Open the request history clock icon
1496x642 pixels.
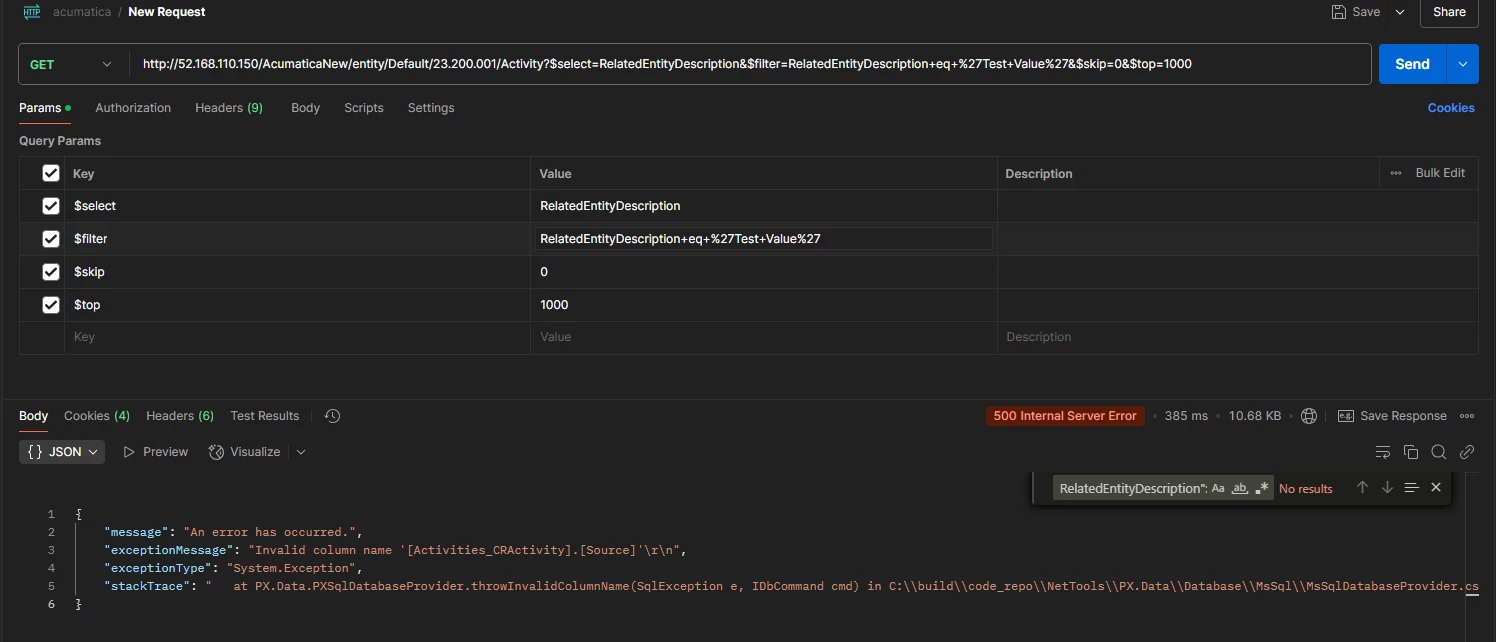pos(332,415)
